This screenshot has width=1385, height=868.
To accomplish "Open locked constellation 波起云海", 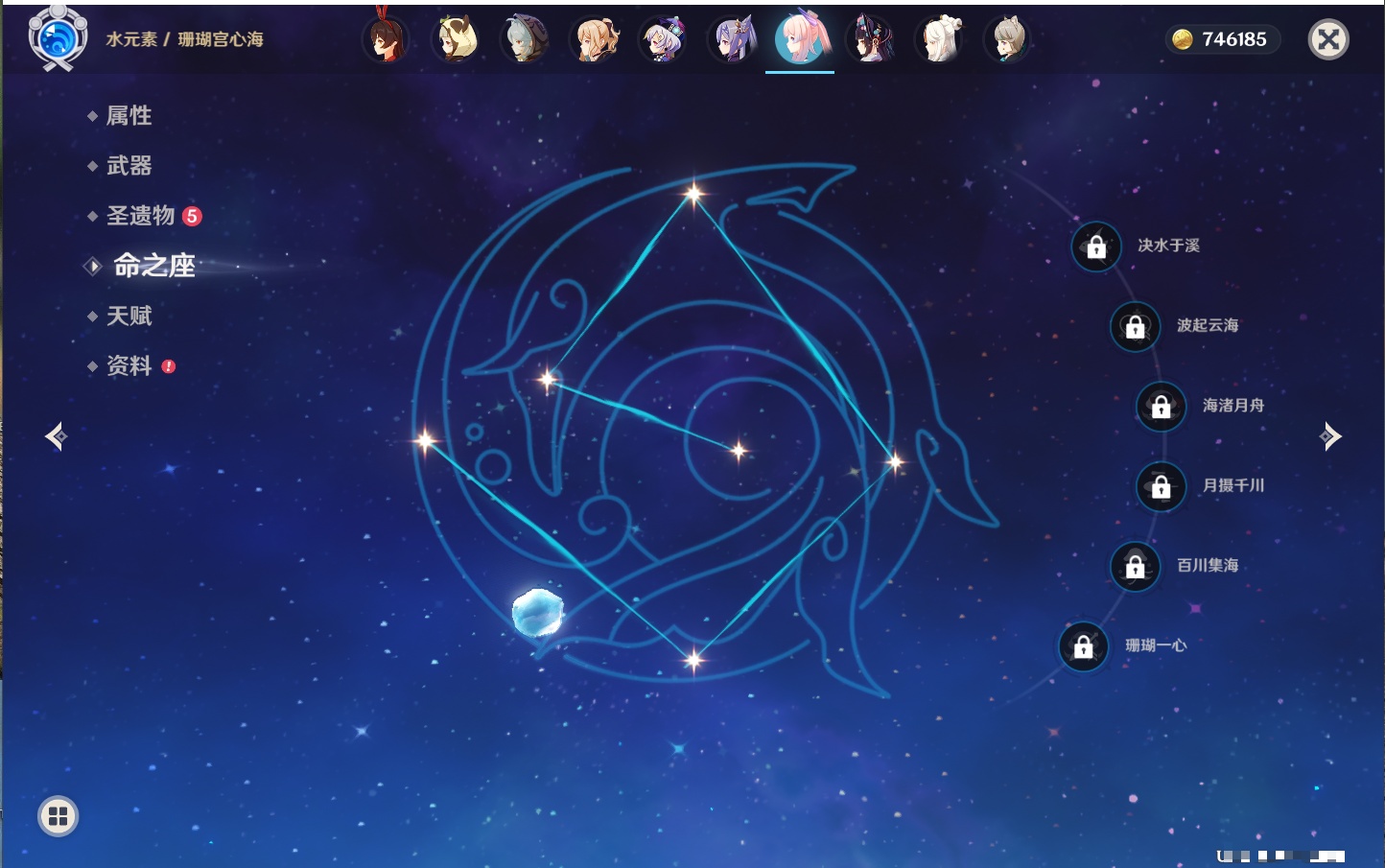I will 1135,326.
